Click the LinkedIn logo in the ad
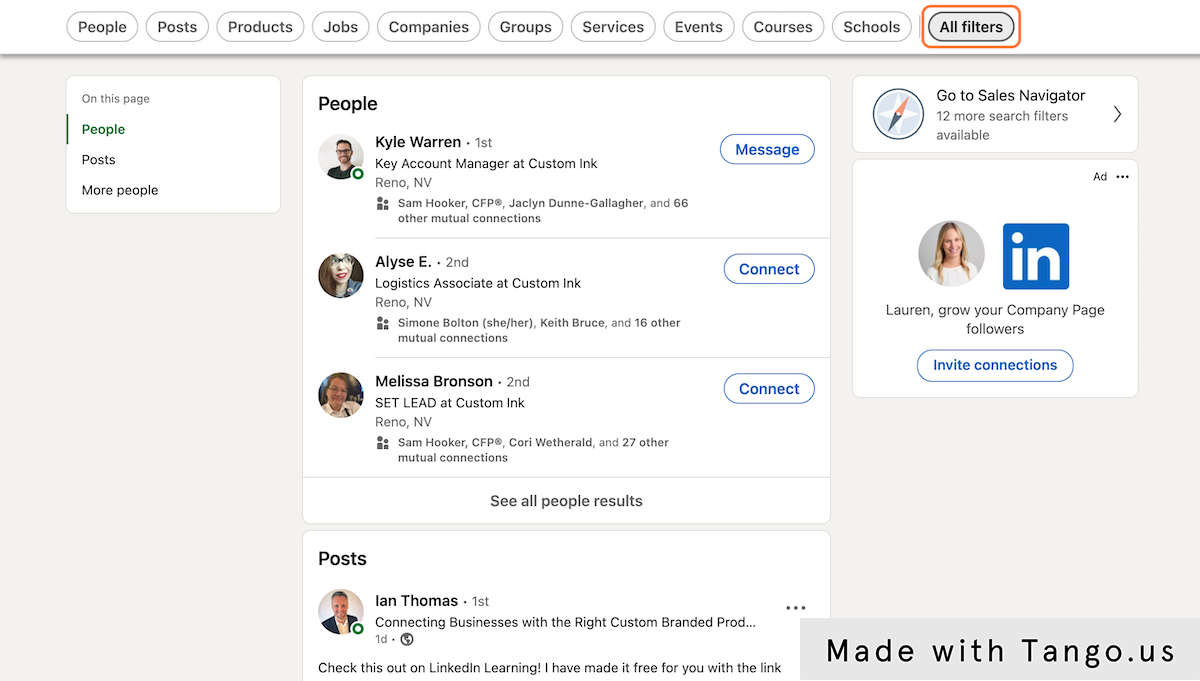The width and height of the screenshot is (1200, 681). 1036,256
